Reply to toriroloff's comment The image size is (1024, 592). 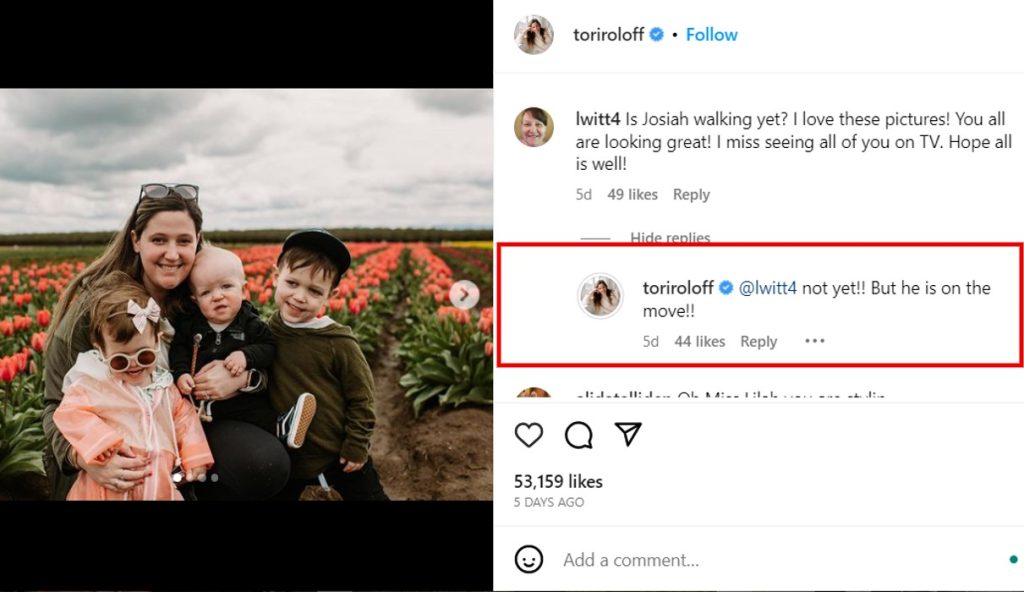[758, 342]
